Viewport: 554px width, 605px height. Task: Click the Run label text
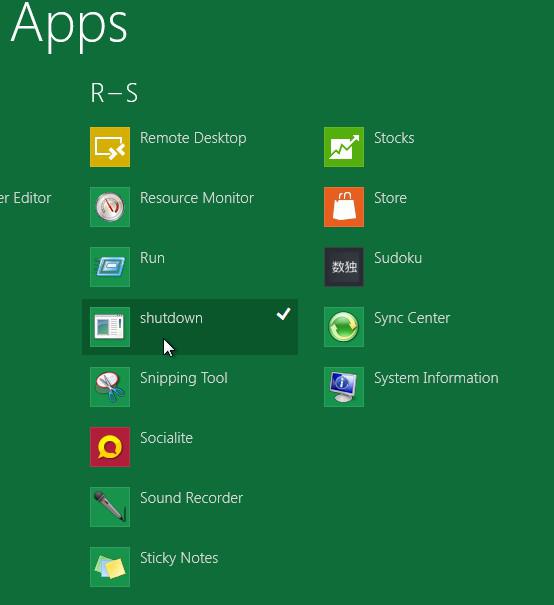[152, 258]
